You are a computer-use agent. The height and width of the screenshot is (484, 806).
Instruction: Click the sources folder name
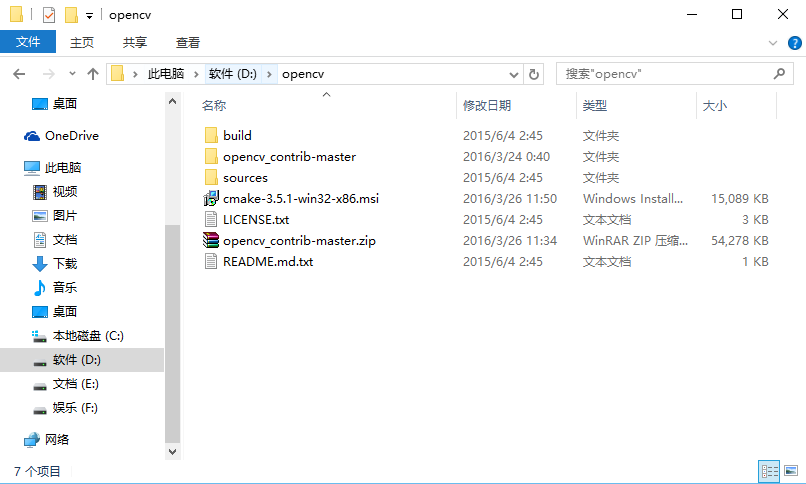coord(245,178)
